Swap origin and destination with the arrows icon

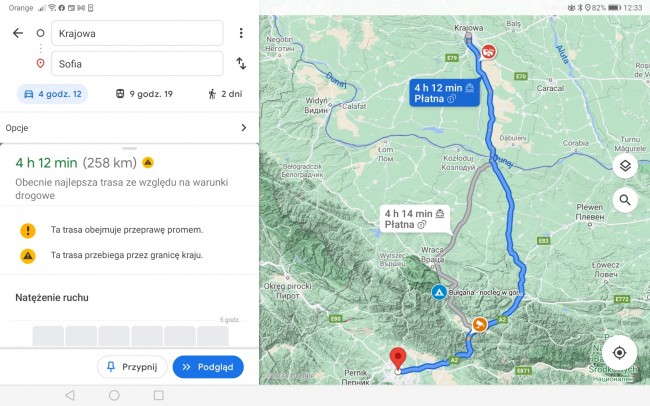(241, 63)
